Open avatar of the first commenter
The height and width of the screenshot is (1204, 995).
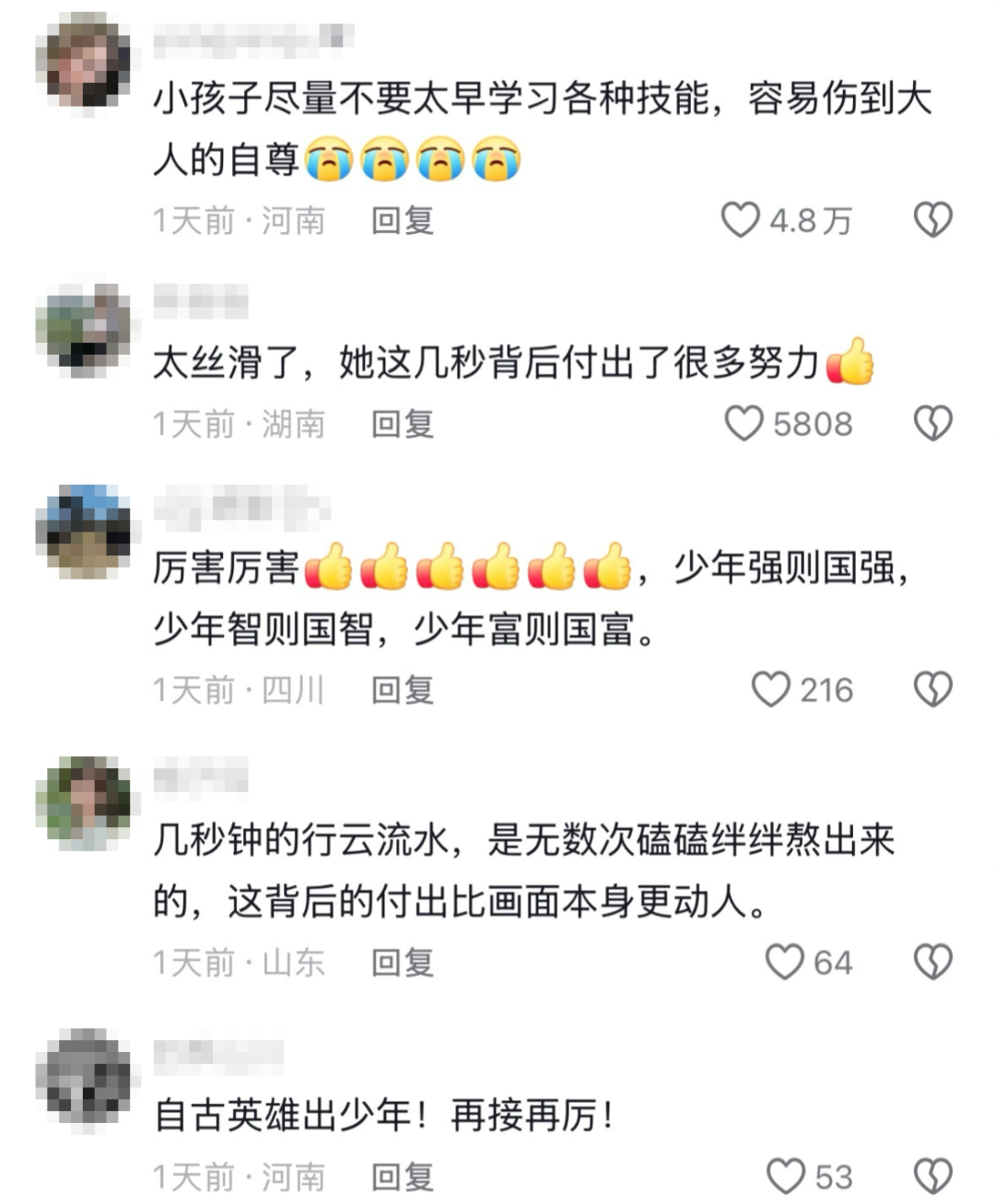83,62
